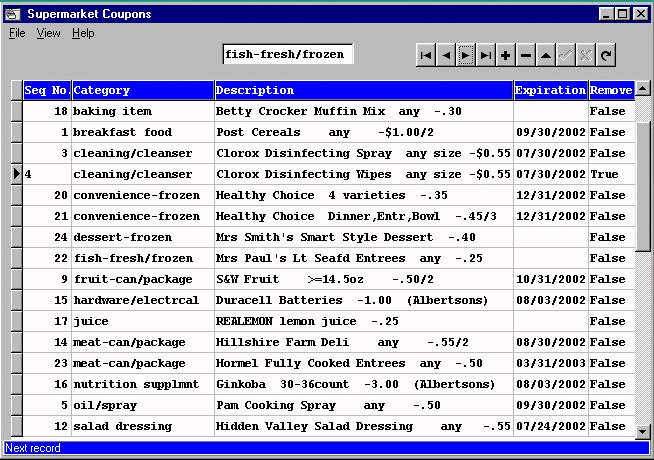Click the Expiration column header

pyautogui.click(x=551, y=90)
